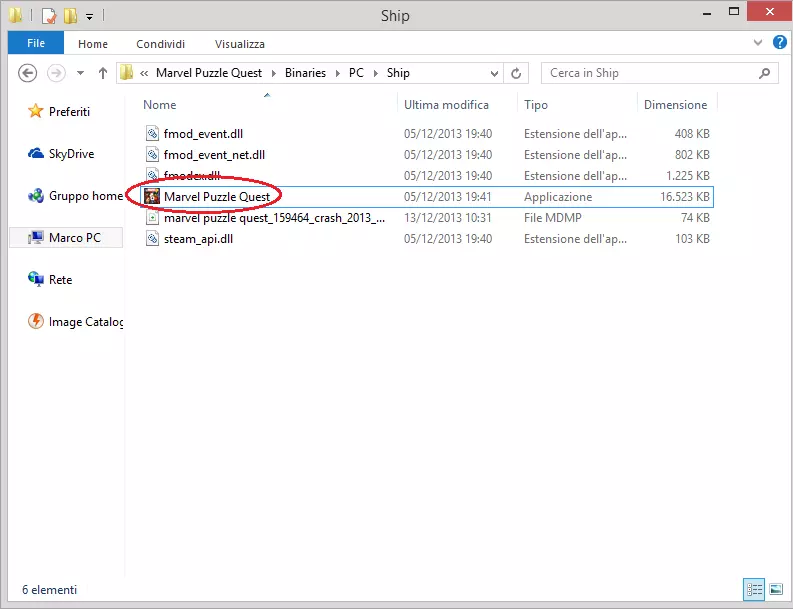793x609 pixels.
Task: Click the fmod_event_net.dll file name
Action: point(214,155)
